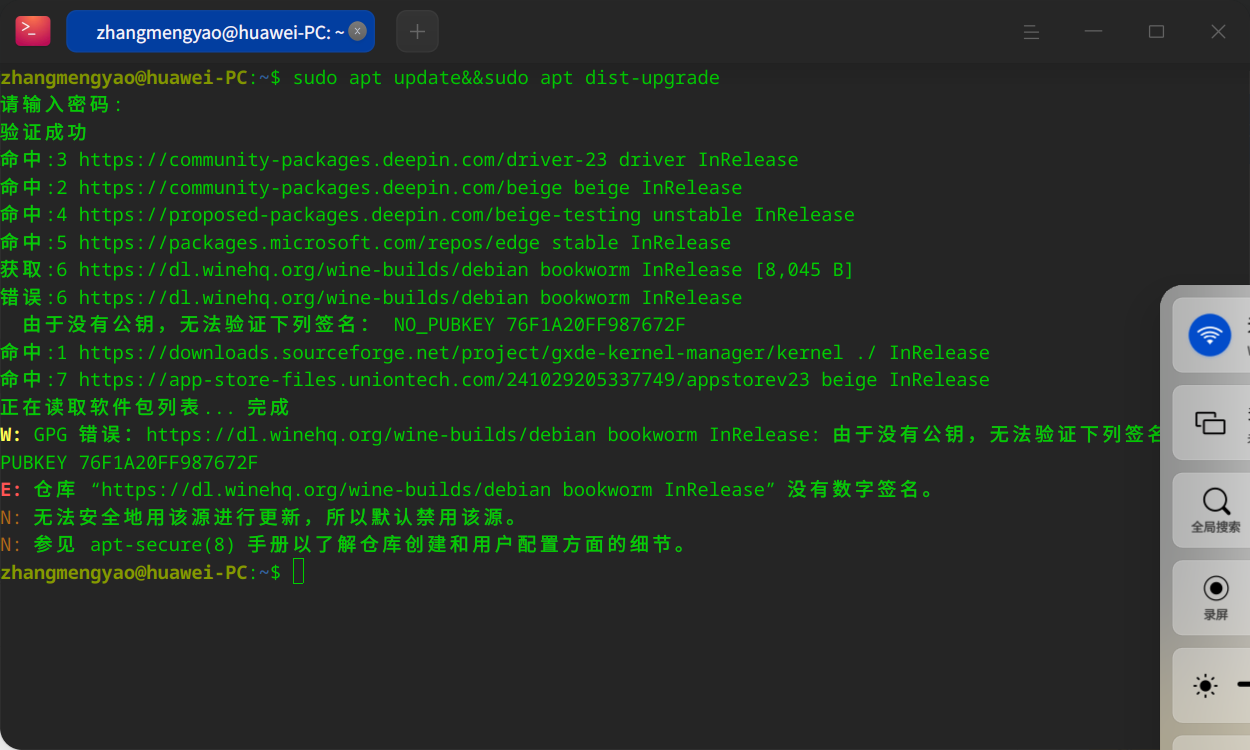Click the brightness sun icon
1250x750 pixels.
pos(1205,686)
